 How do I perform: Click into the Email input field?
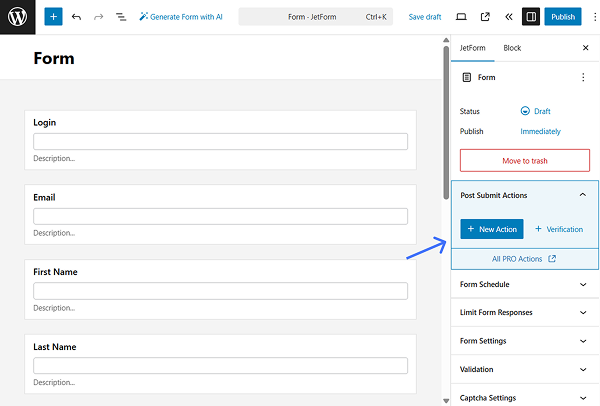(220, 216)
